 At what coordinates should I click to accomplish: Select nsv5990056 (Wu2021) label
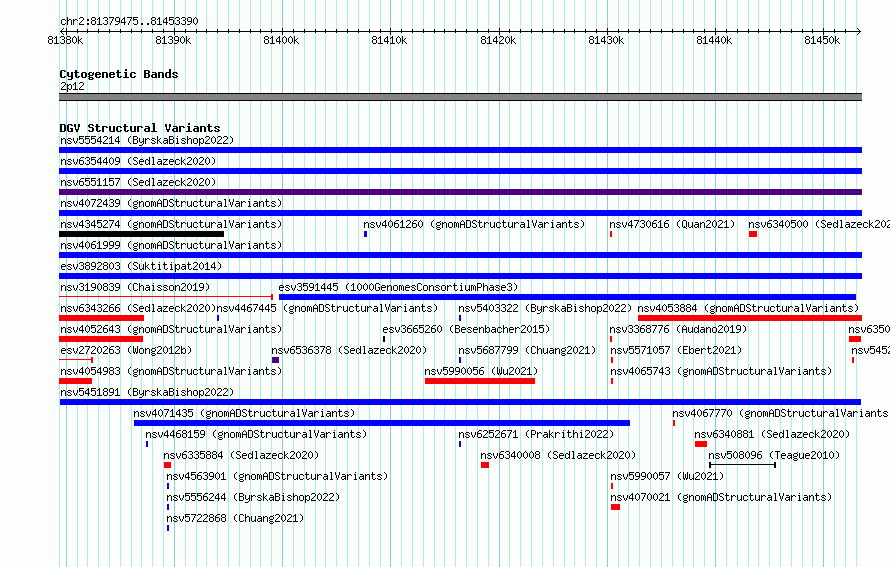click(481, 371)
